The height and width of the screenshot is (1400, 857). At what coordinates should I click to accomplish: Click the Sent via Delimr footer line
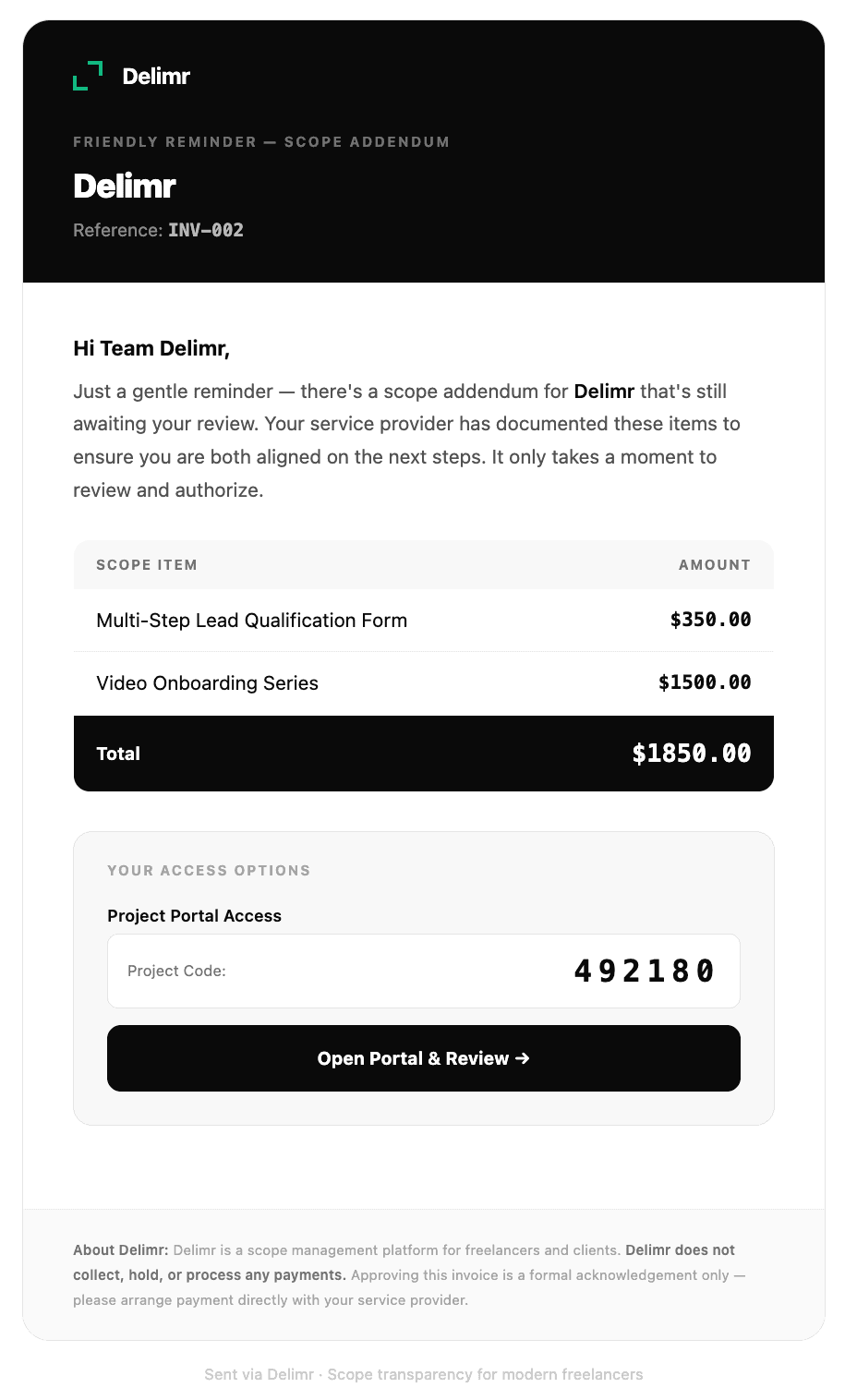(x=424, y=1374)
